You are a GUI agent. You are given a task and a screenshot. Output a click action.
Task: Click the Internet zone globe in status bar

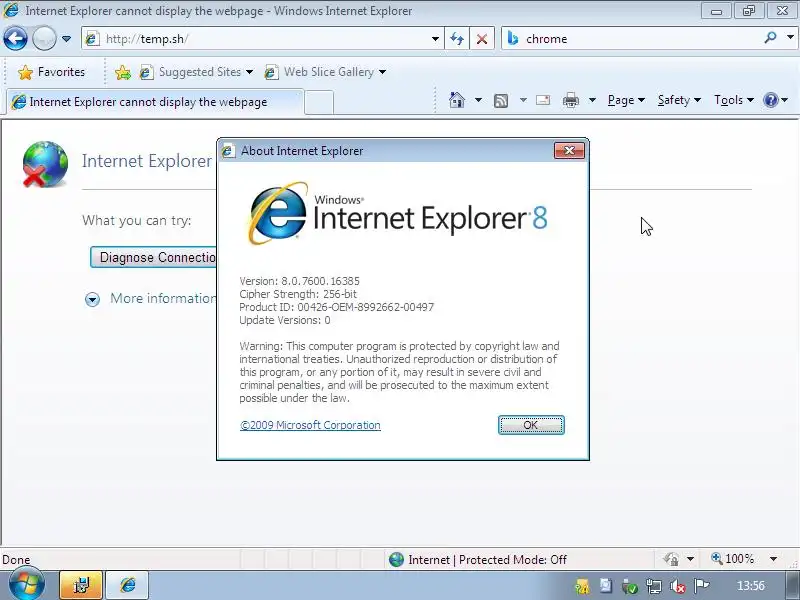tap(396, 560)
